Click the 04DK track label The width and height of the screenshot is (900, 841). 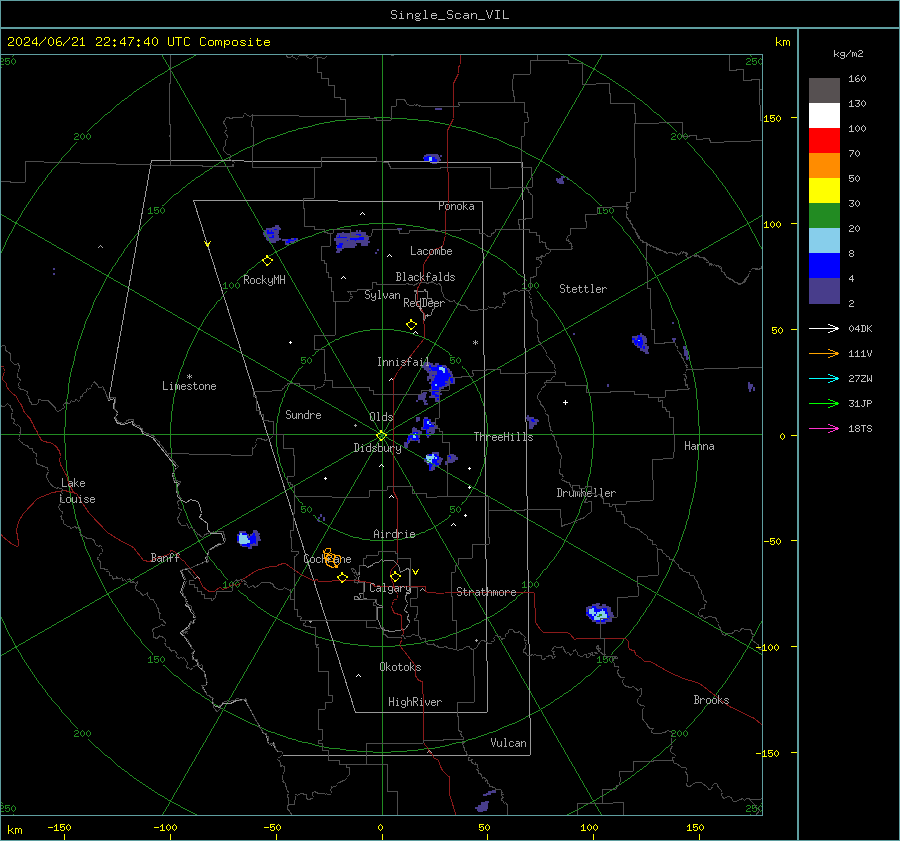[x=860, y=328]
